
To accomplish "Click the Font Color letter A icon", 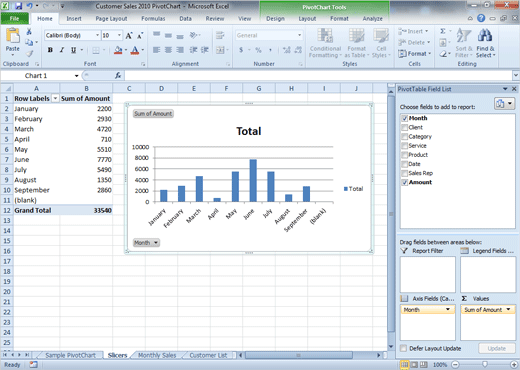I will pyautogui.click(x=135, y=50).
